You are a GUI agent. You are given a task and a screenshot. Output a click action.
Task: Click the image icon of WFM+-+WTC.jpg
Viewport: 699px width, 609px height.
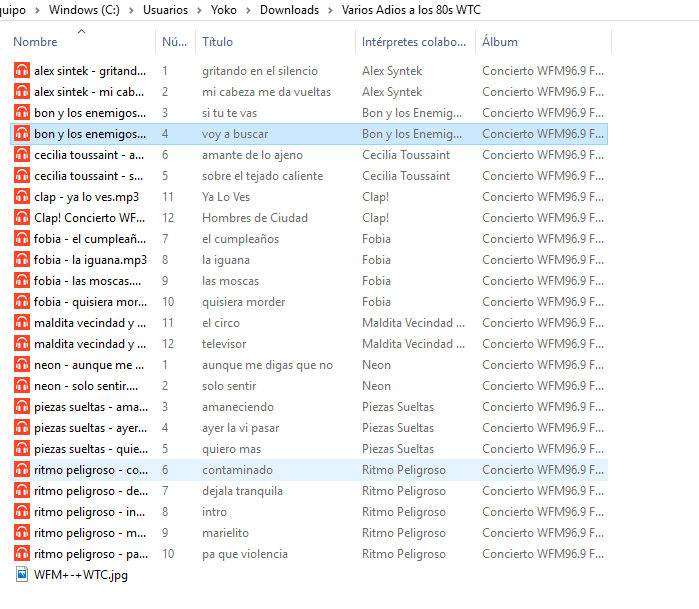point(22,574)
